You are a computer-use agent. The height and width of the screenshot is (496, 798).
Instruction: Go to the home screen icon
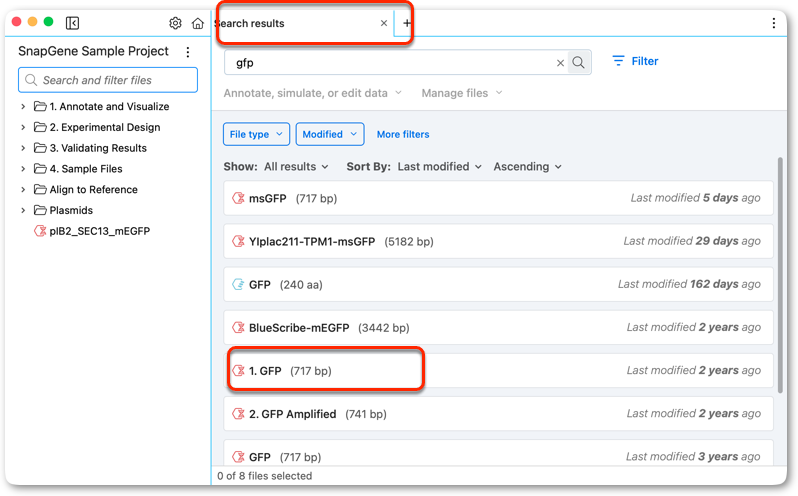click(197, 23)
